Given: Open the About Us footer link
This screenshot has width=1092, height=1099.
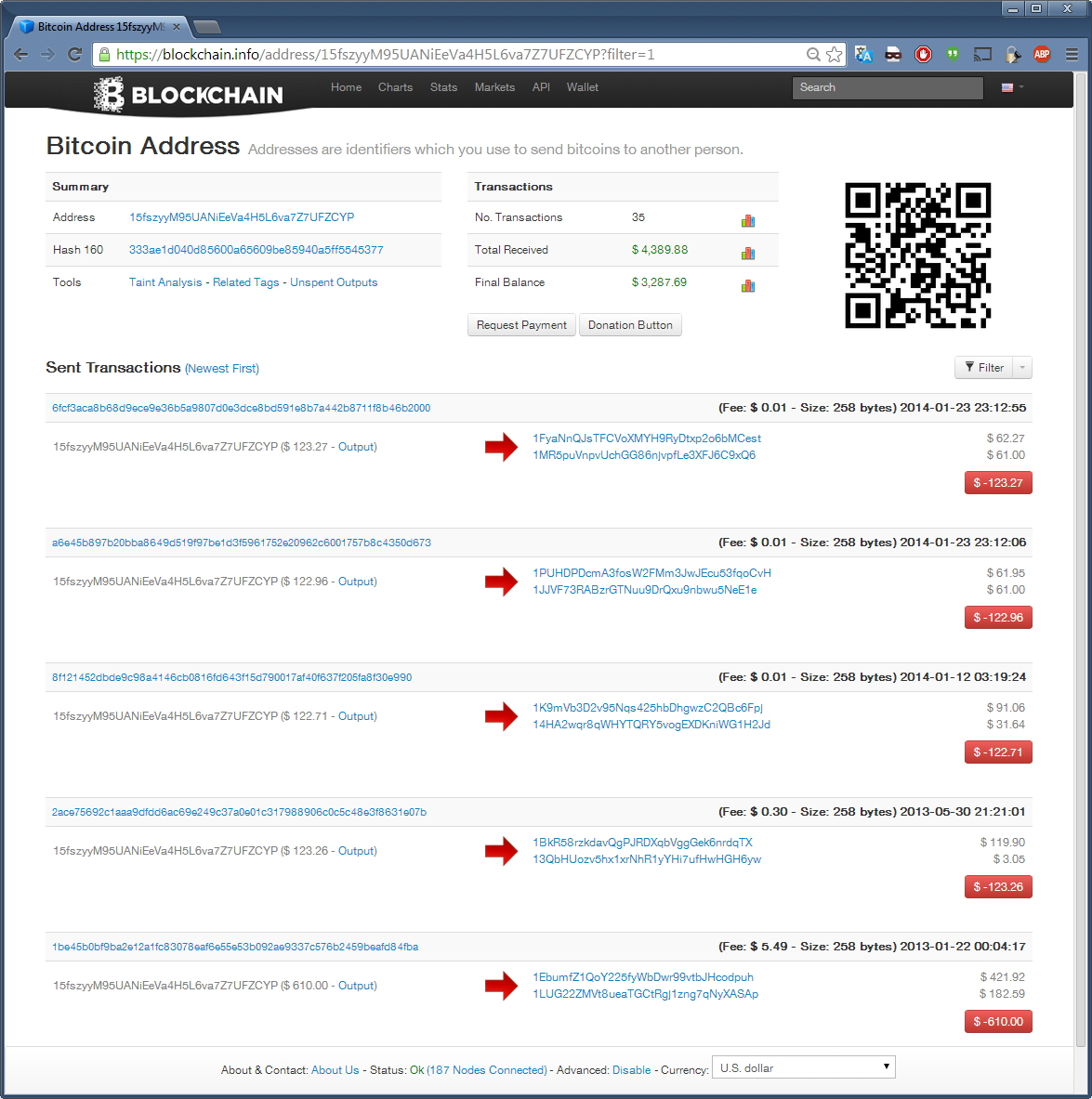Looking at the screenshot, I should click(x=335, y=1069).
